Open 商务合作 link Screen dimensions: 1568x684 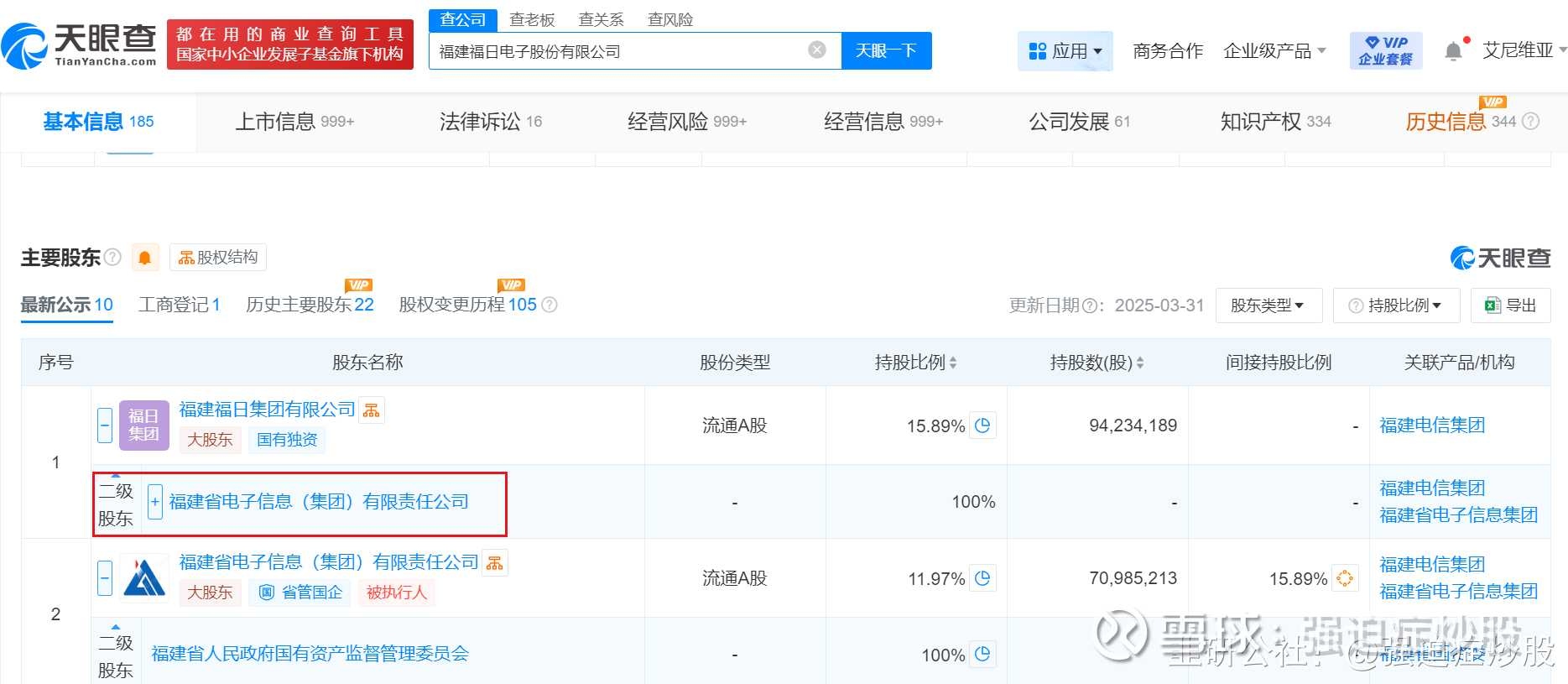point(1168,51)
